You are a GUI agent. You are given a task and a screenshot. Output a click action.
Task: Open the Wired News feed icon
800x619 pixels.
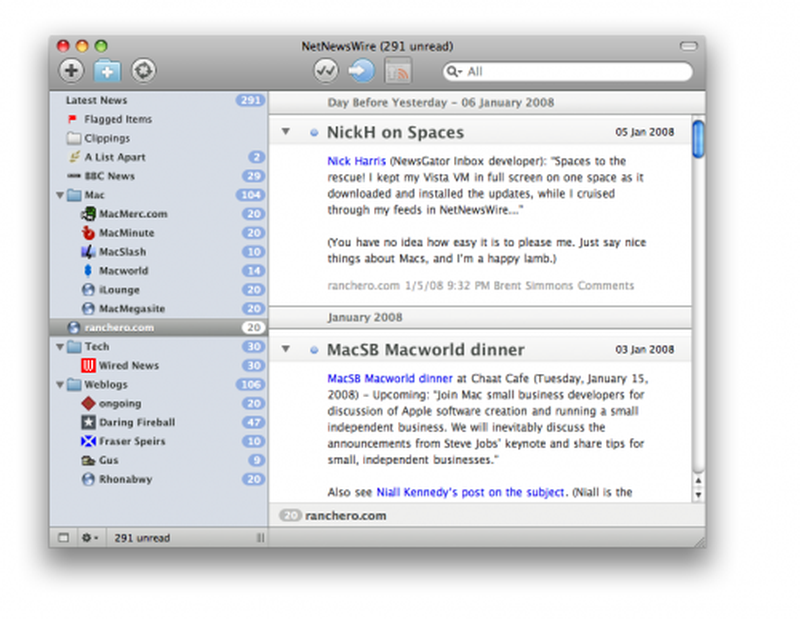tap(88, 365)
